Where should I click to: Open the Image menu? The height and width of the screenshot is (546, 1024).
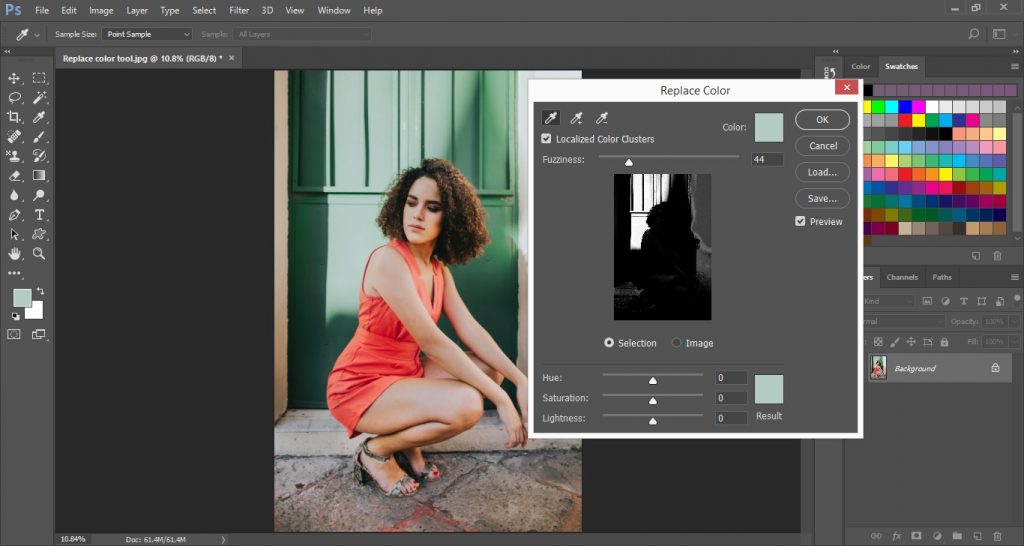point(101,10)
